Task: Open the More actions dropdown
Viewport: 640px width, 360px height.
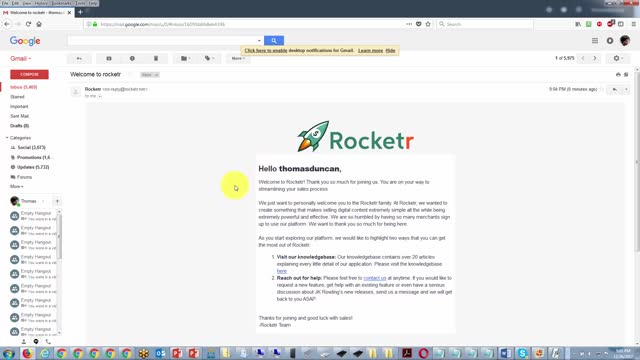Action: point(238,58)
